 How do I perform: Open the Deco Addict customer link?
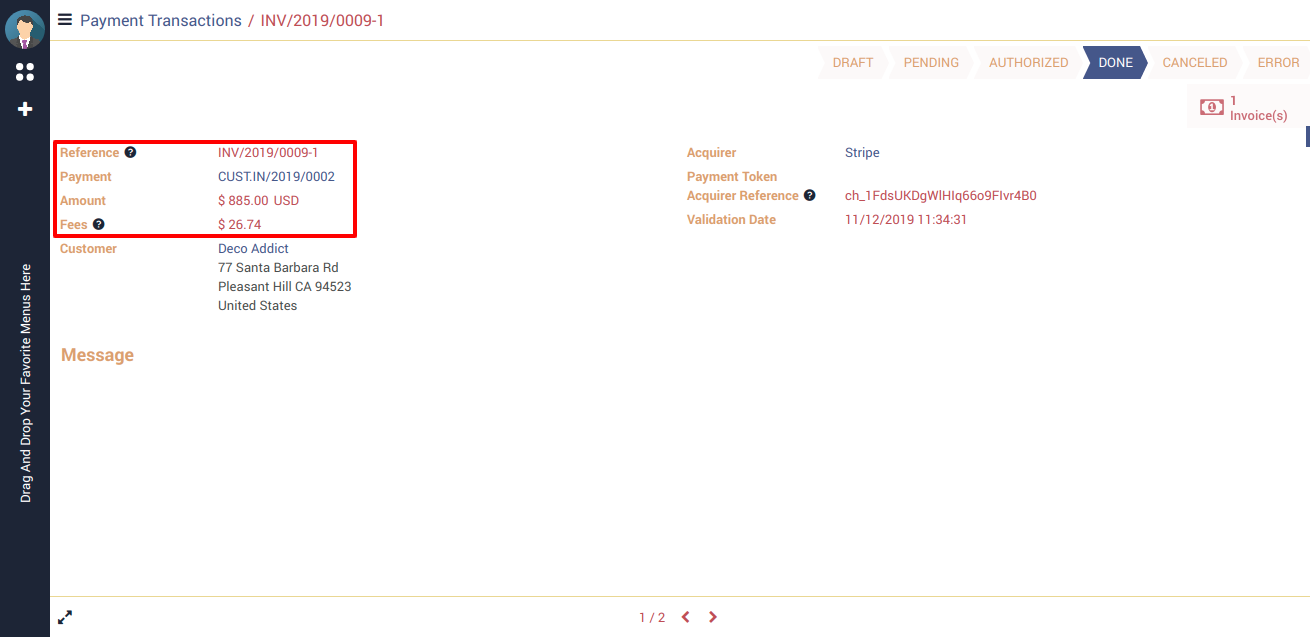click(x=253, y=249)
